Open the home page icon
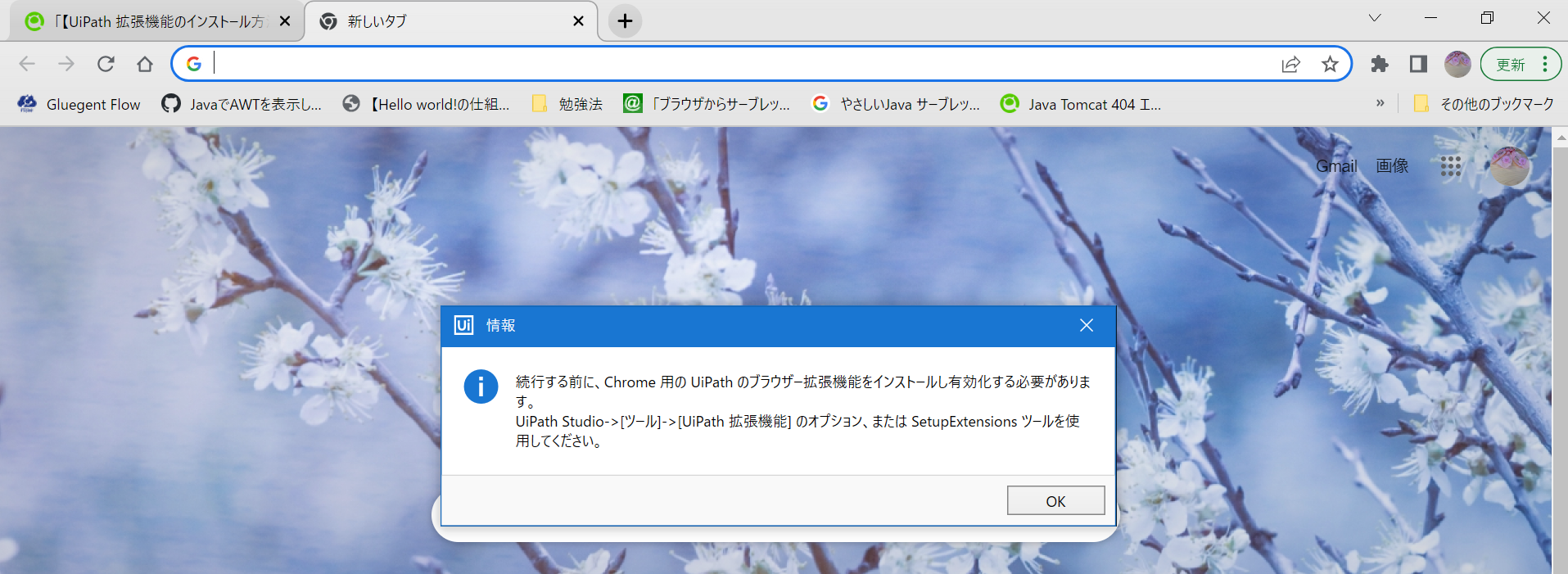 click(145, 64)
